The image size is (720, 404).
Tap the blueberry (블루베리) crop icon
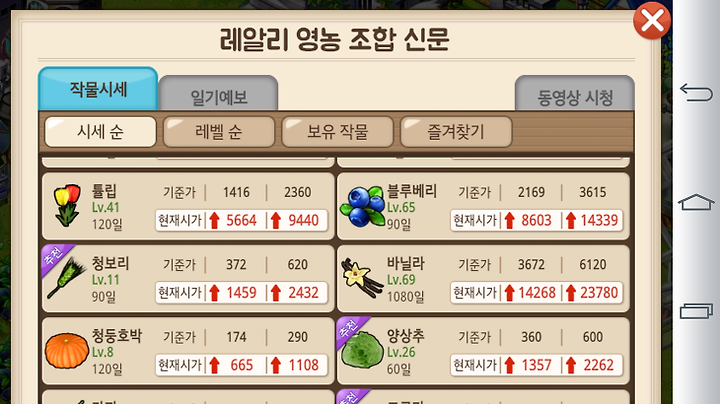pyautogui.click(x=363, y=206)
